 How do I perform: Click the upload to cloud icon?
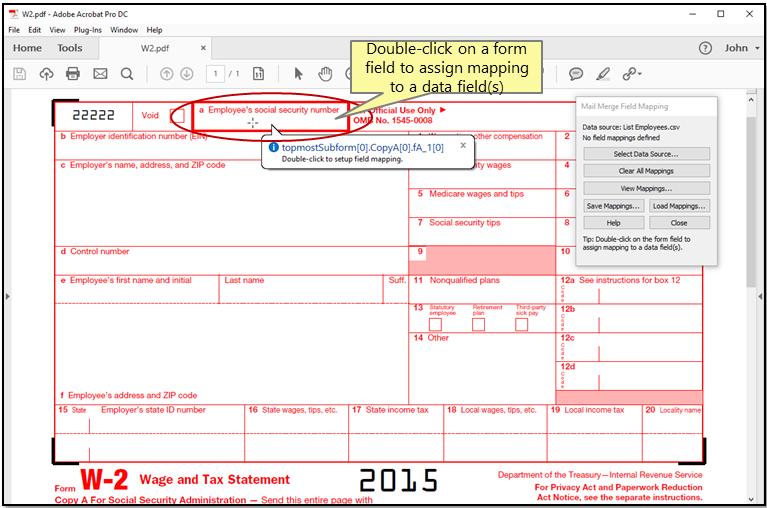click(x=46, y=74)
